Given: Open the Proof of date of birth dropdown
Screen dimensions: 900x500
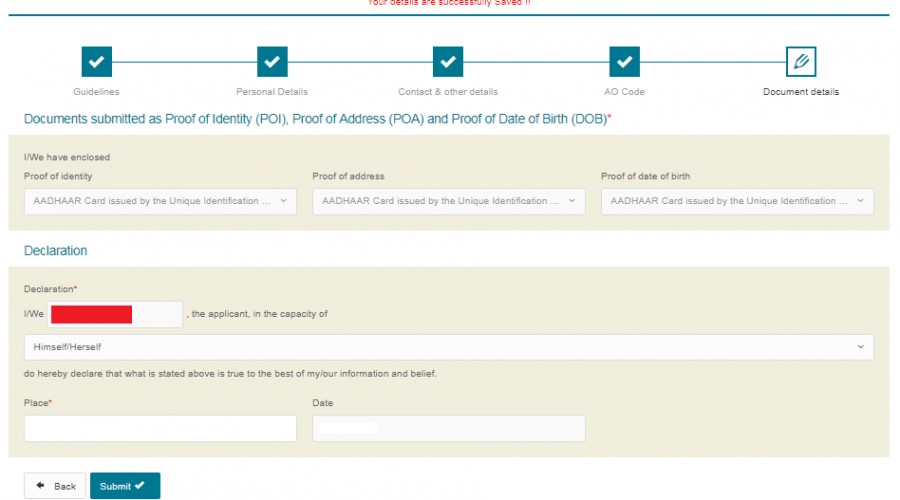Looking at the screenshot, I should pos(738,201).
